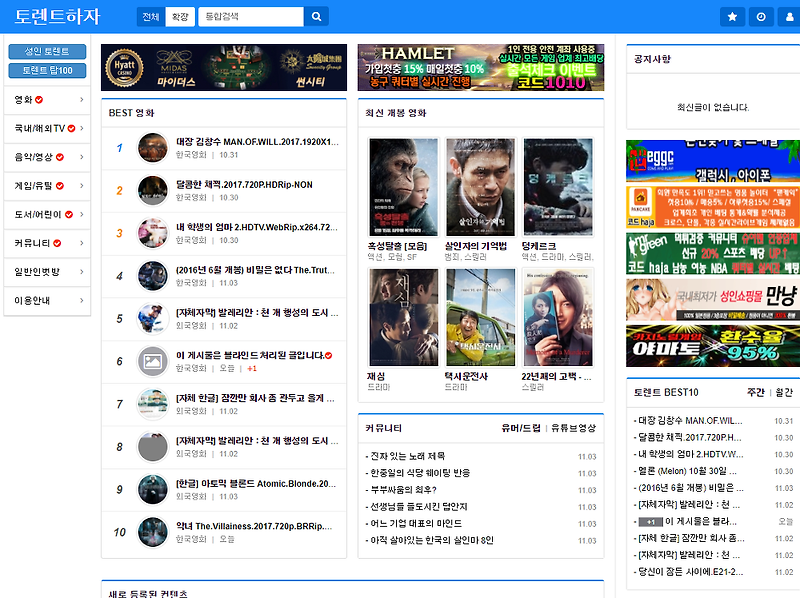Viewport: 800px width, 598px height.
Task: Open 멜론 (Melon) 10월 30일 BEST10 entry
Action: point(688,471)
